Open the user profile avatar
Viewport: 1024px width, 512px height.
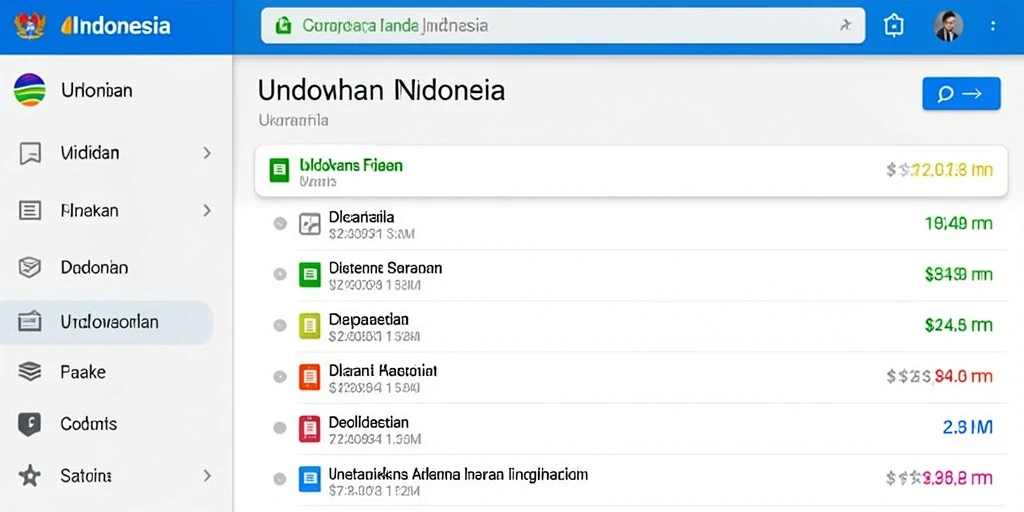tap(948, 26)
